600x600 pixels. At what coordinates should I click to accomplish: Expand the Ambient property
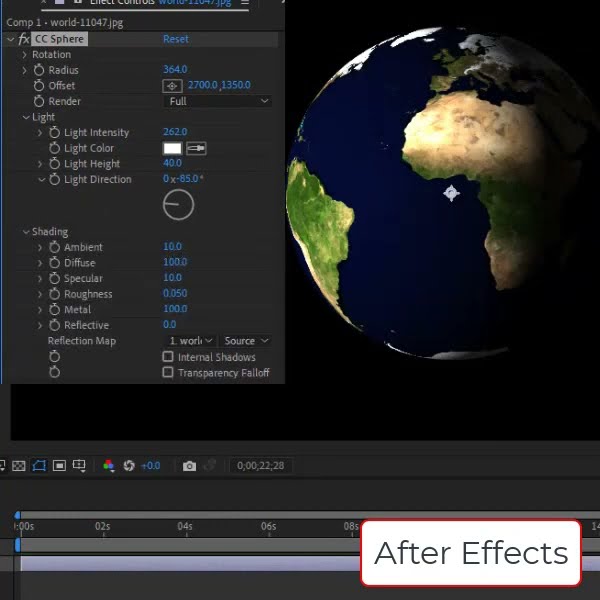40,247
